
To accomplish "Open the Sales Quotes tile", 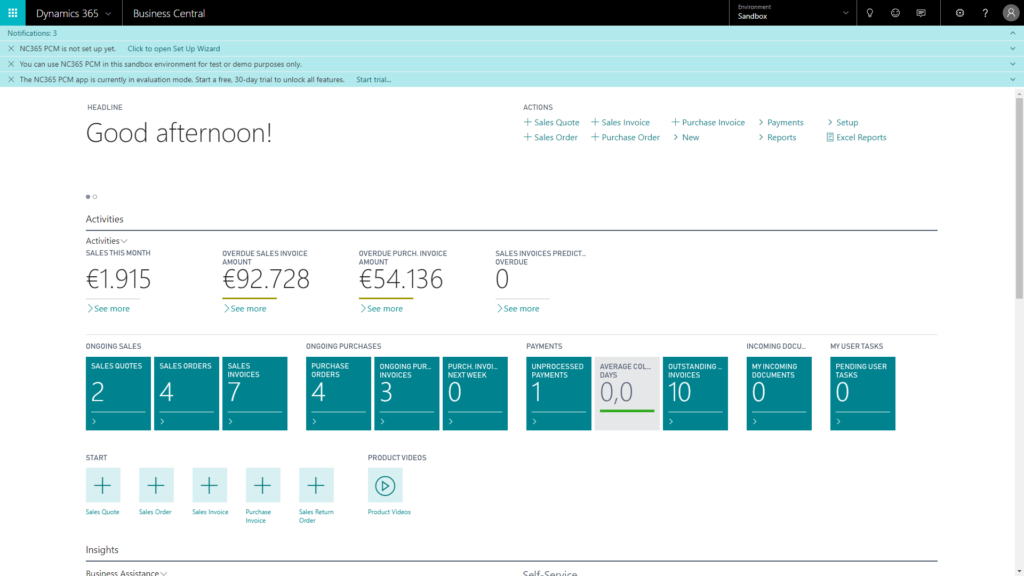I will pyautogui.click(x=118, y=393).
